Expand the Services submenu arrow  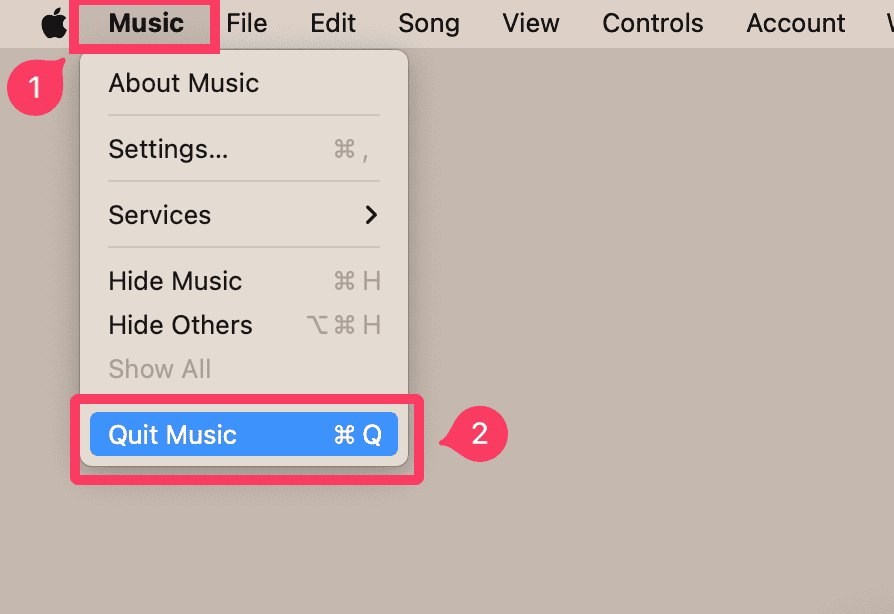point(371,215)
